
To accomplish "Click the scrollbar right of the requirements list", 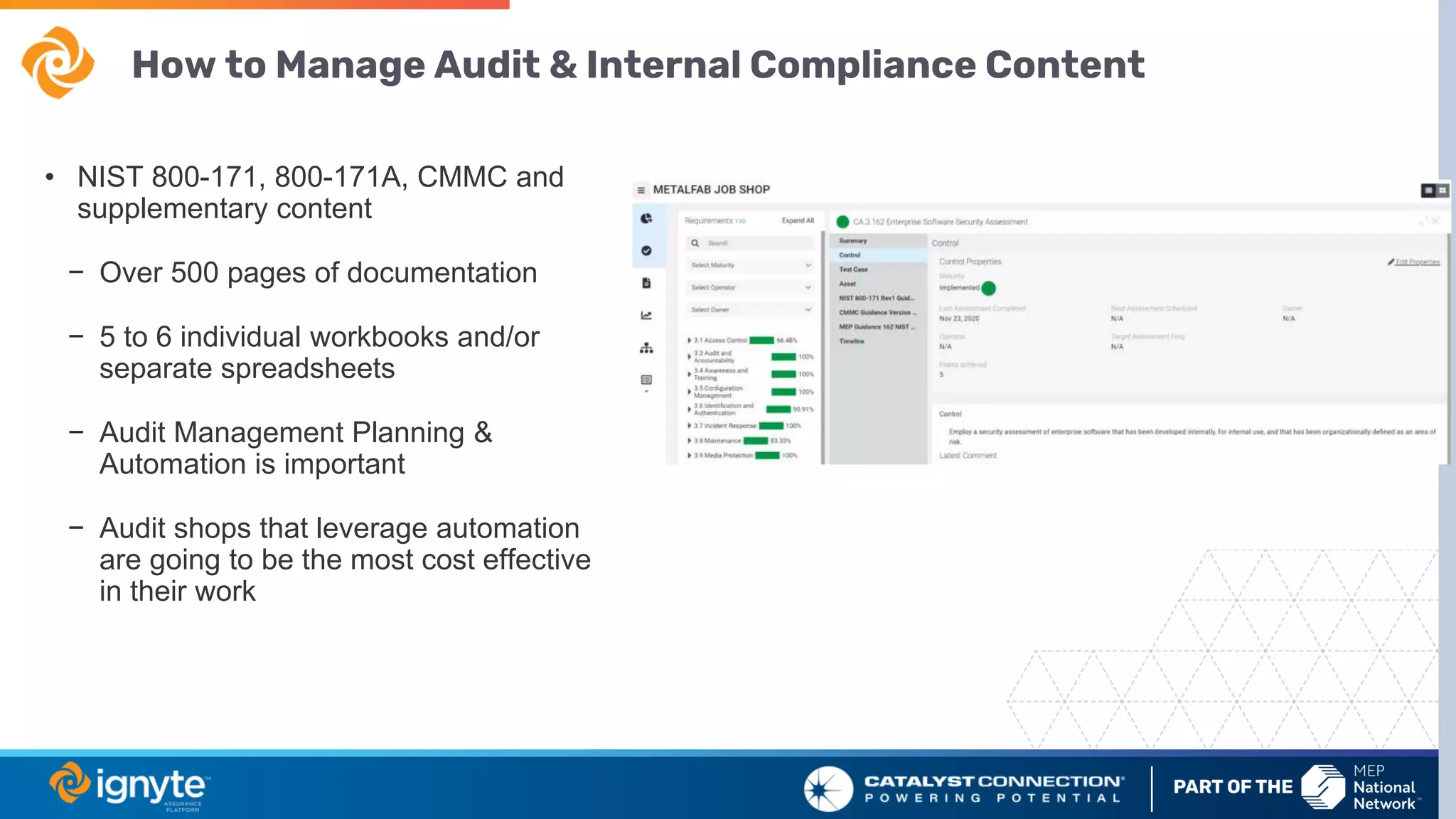I will click(823, 347).
